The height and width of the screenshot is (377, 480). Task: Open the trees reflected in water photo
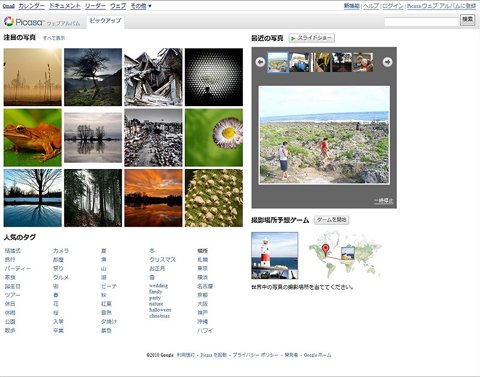click(x=93, y=138)
